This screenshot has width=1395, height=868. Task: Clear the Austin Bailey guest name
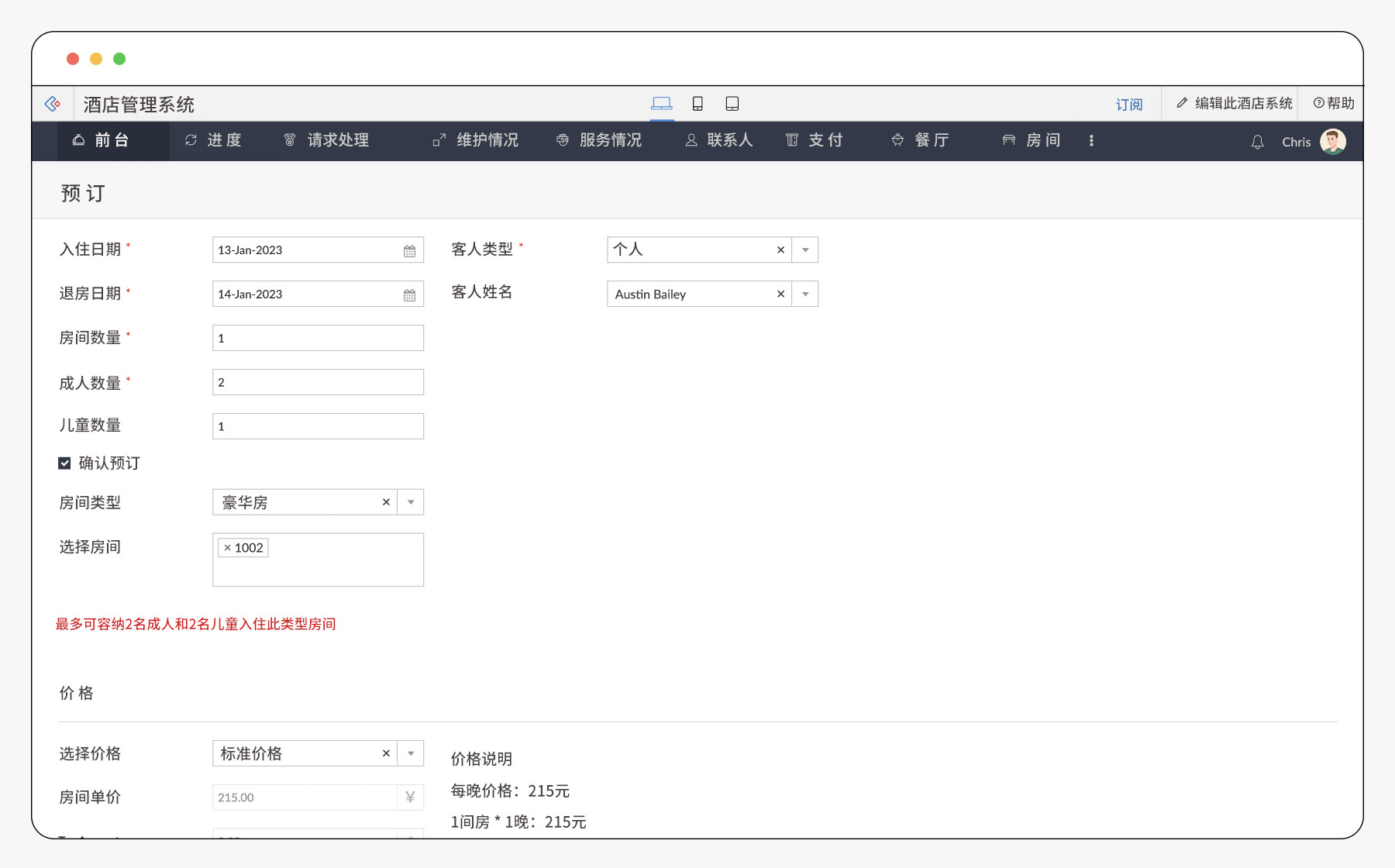click(x=780, y=294)
